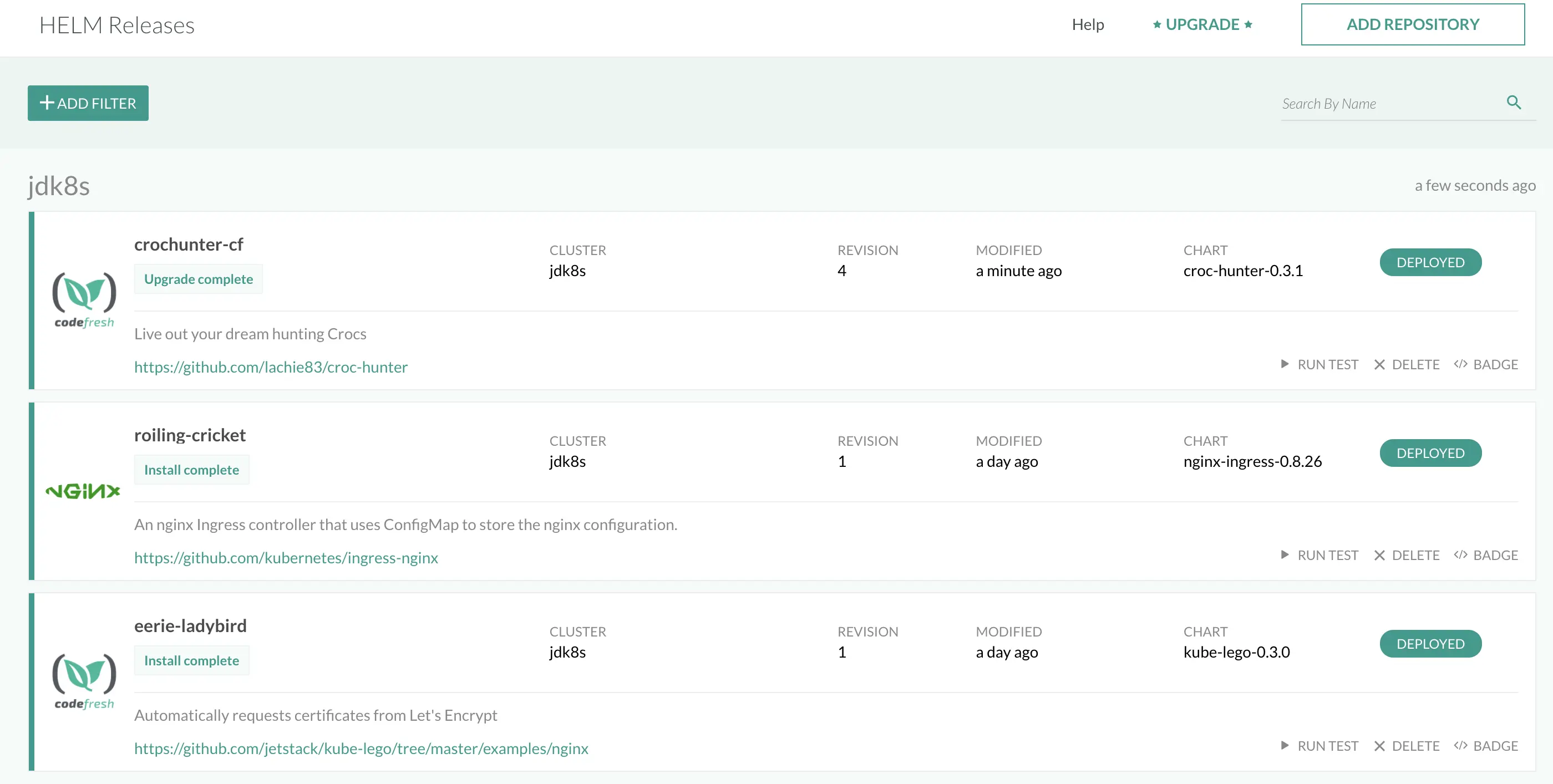Open badge for roiling-cricket release
The height and width of the screenshot is (784, 1553).
[1486, 555]
